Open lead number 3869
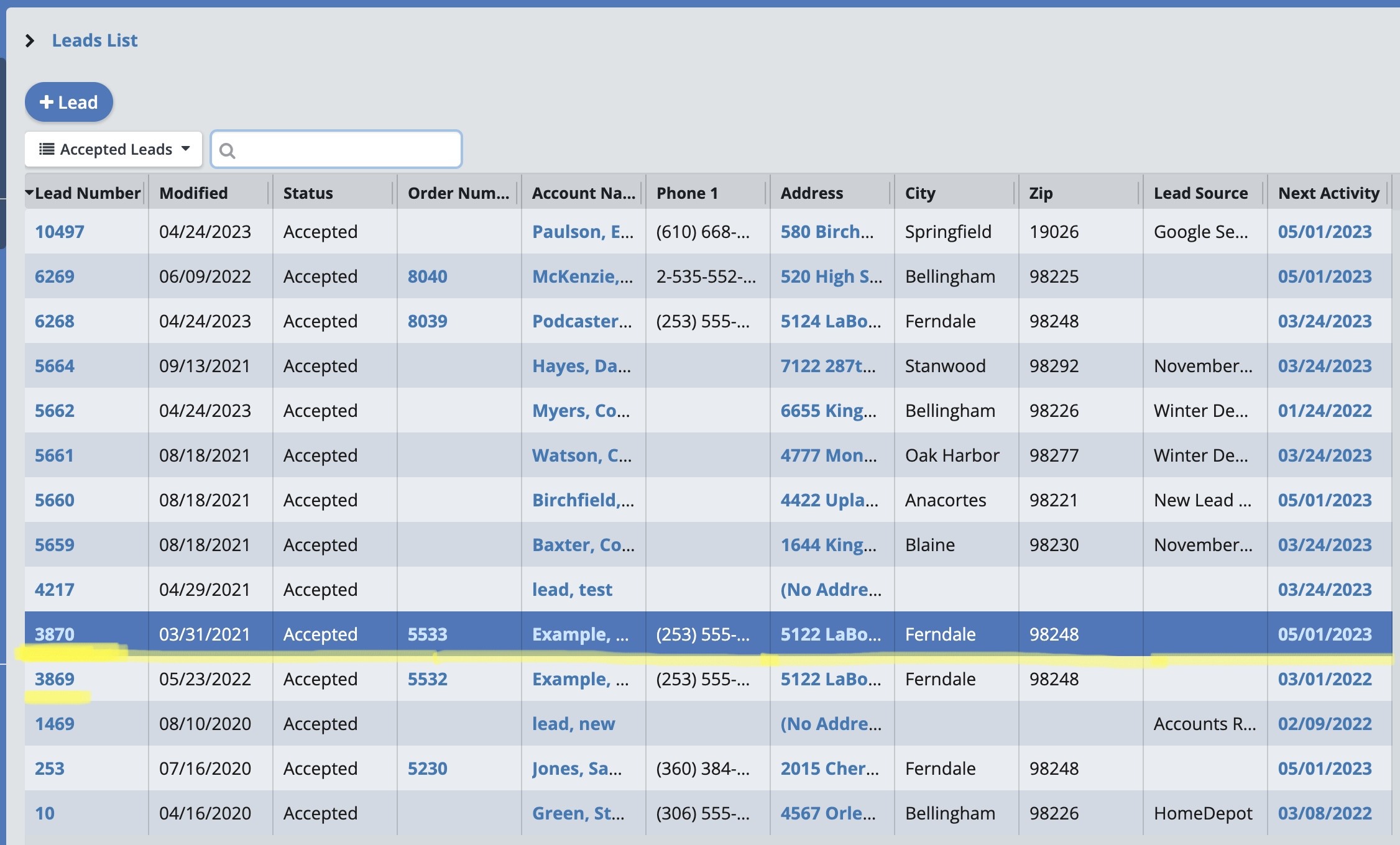 (x=54, y=679)
